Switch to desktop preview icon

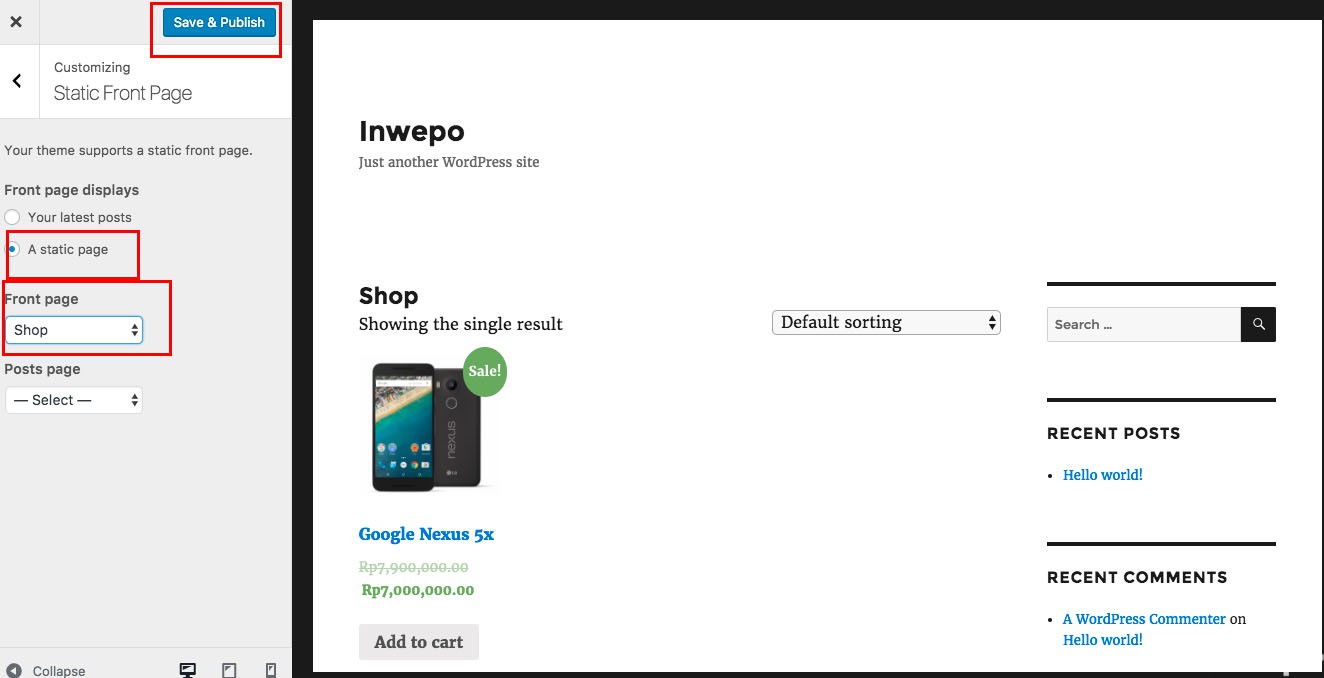pyautogui.click(x=187, y=670)
